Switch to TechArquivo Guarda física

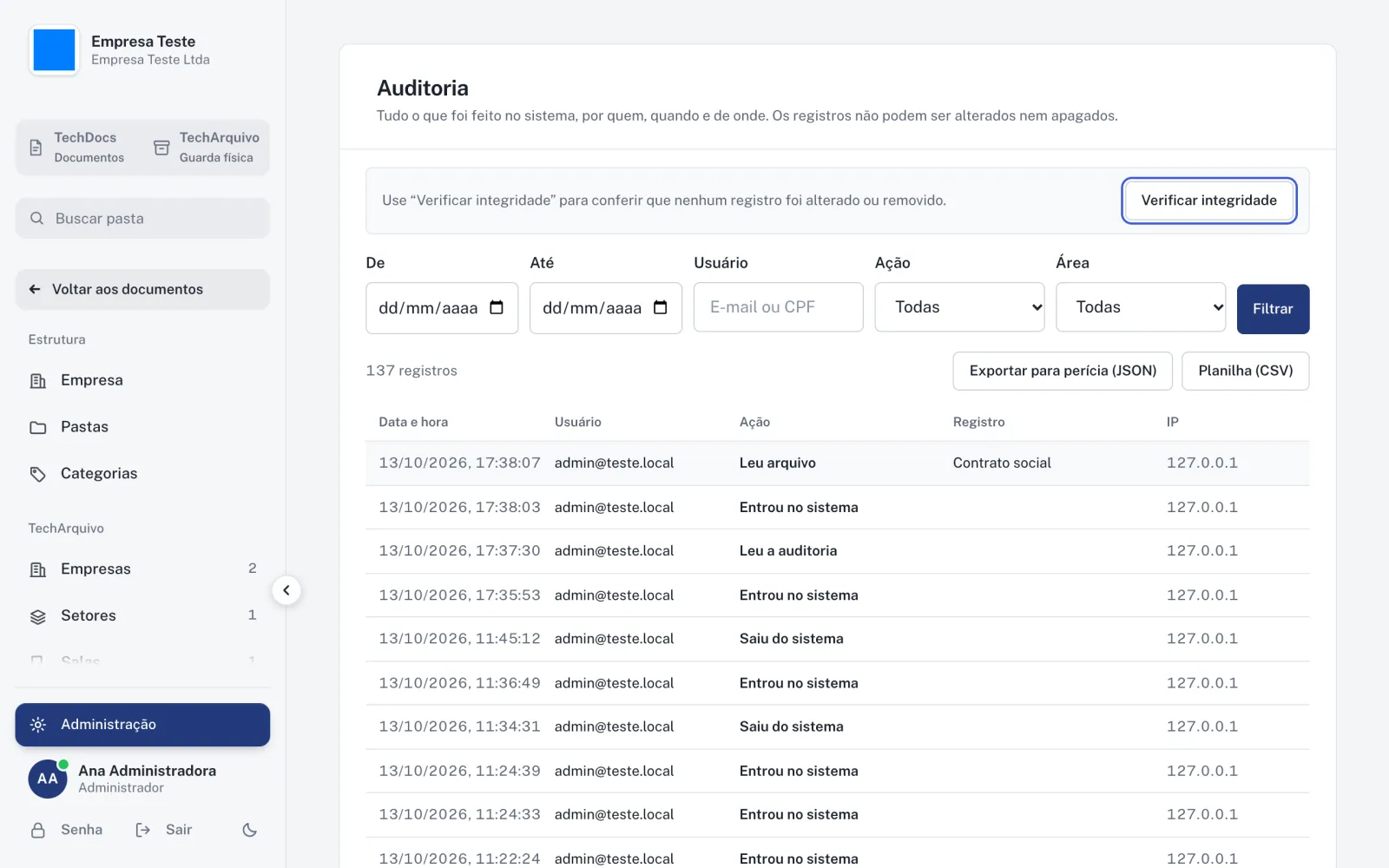pos(207,148)
